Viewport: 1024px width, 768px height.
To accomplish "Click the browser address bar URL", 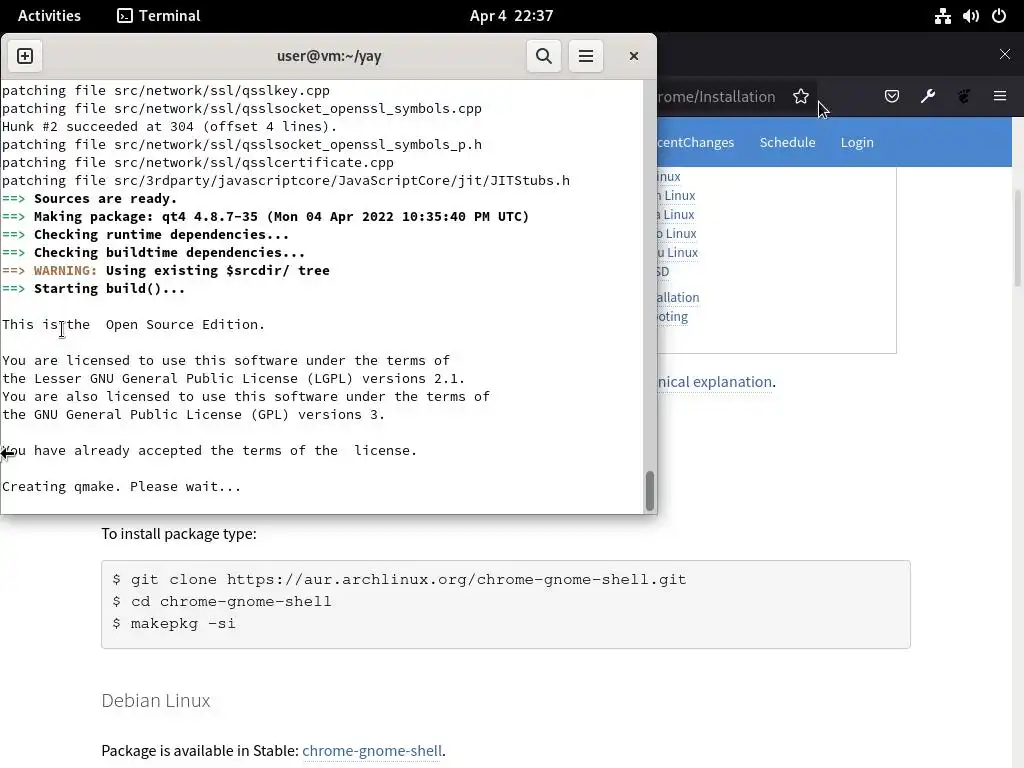I will click(717, 97).
